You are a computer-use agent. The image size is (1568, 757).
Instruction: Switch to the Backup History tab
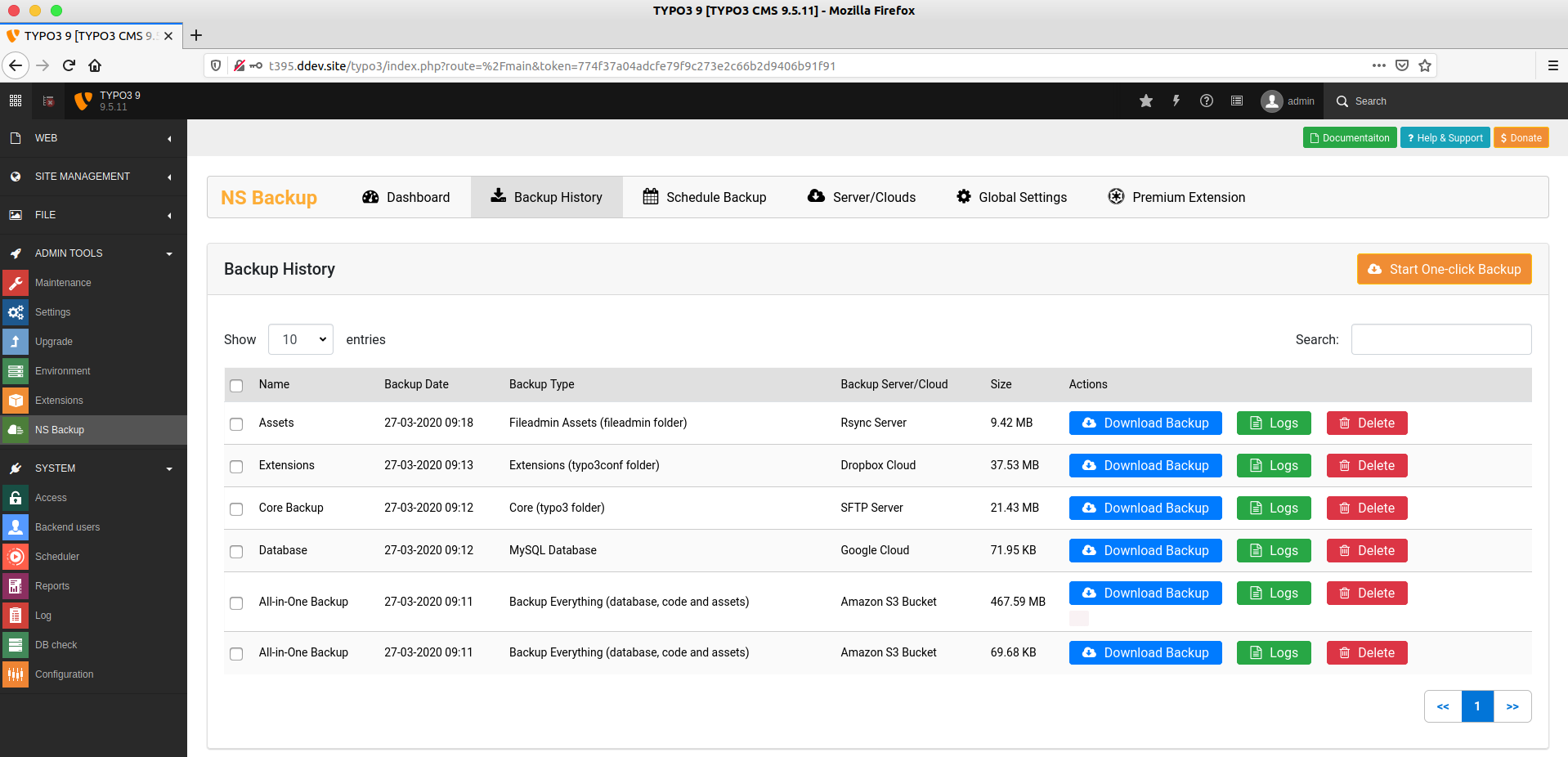(547, 197)
